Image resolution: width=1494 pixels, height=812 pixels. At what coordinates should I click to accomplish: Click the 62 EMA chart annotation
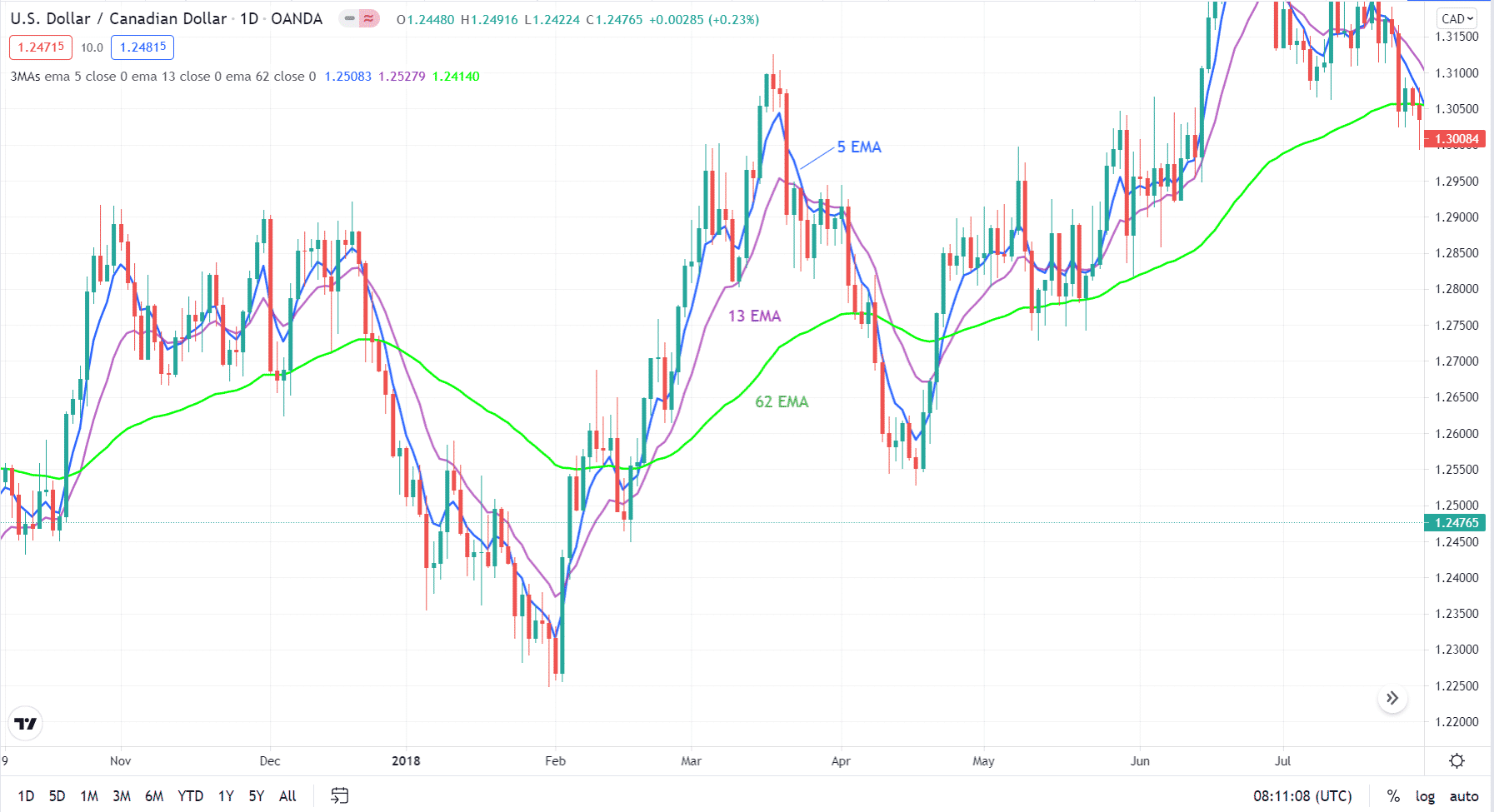(x=782, y=401)
